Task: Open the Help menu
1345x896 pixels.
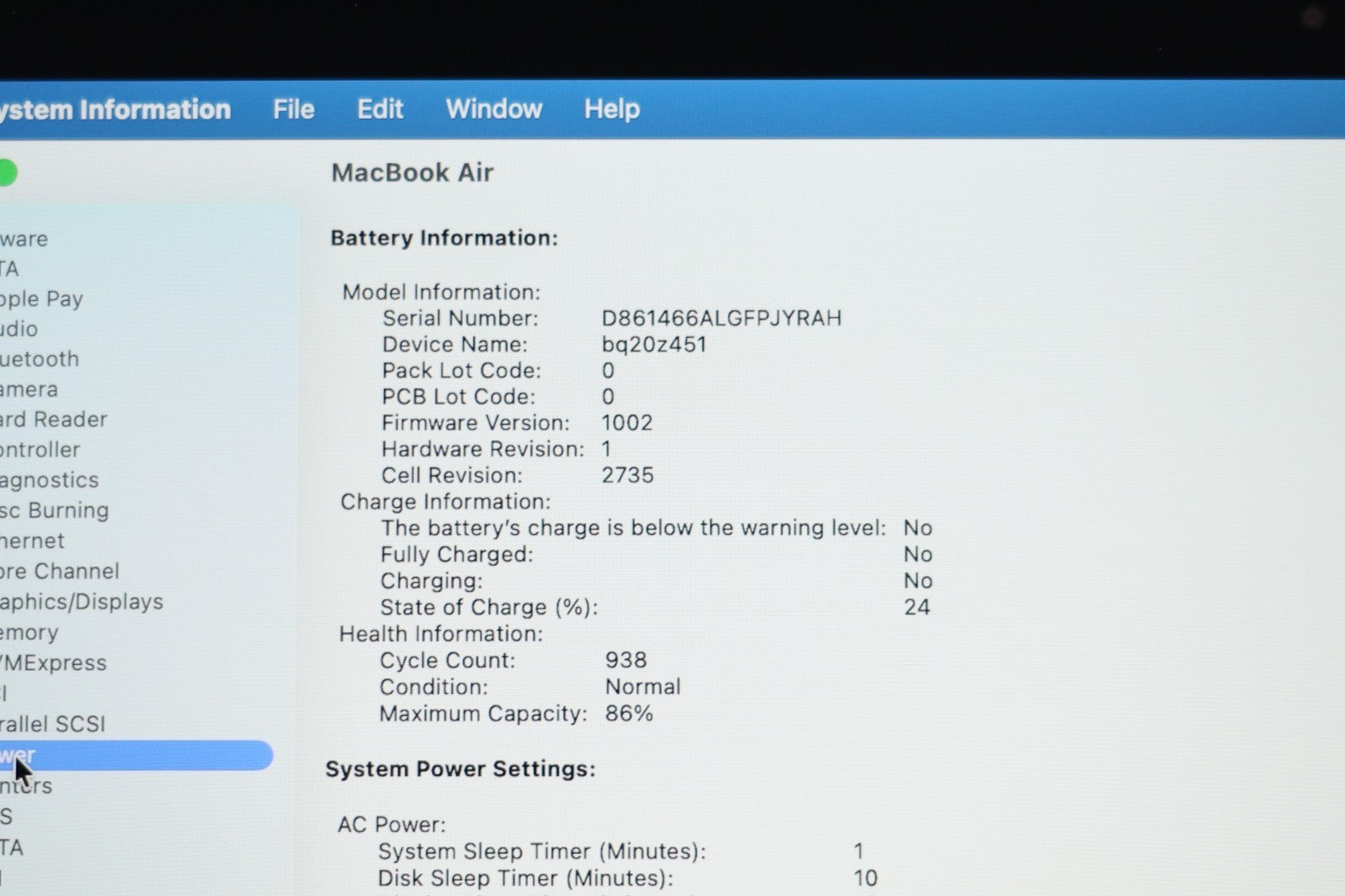Action: click(612, 109)
